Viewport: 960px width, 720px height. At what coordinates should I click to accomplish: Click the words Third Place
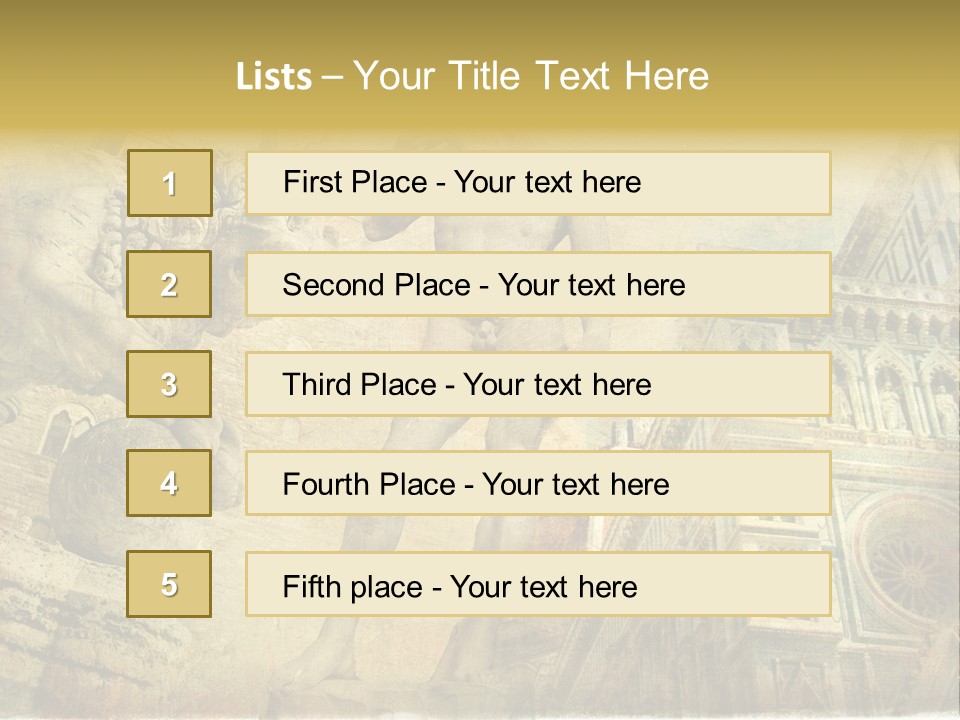[x=359, y=384]
